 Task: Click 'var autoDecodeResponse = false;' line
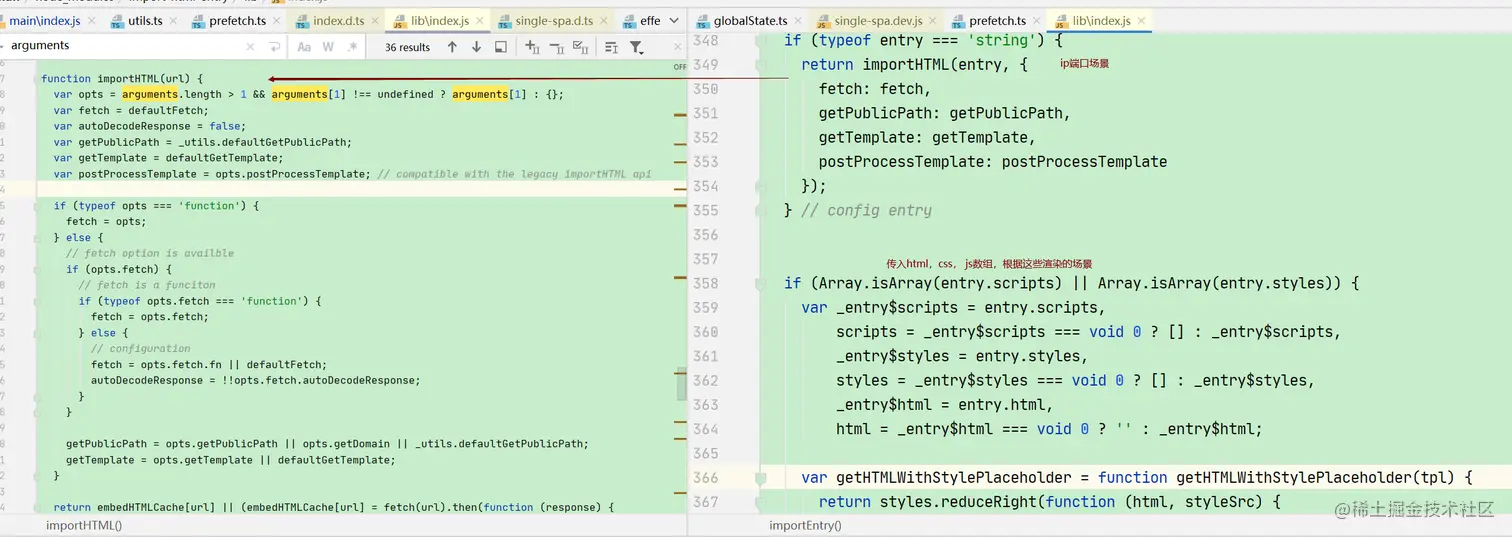150,126
